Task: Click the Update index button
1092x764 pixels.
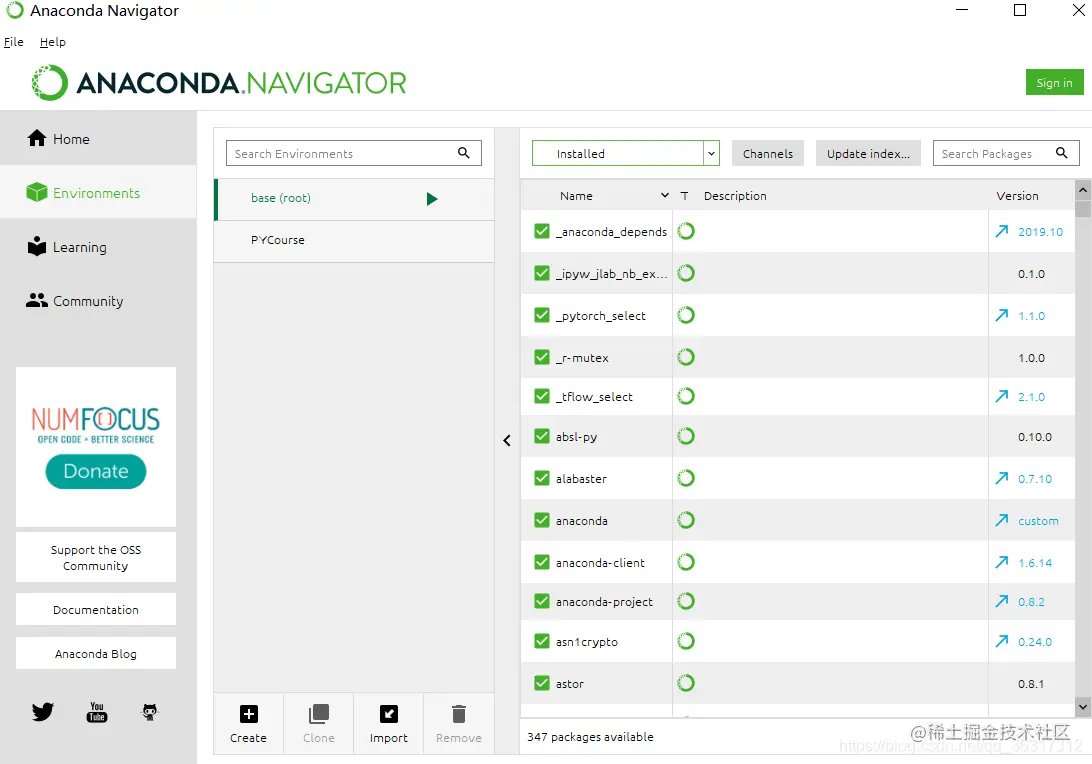Action: coord(868,153)
